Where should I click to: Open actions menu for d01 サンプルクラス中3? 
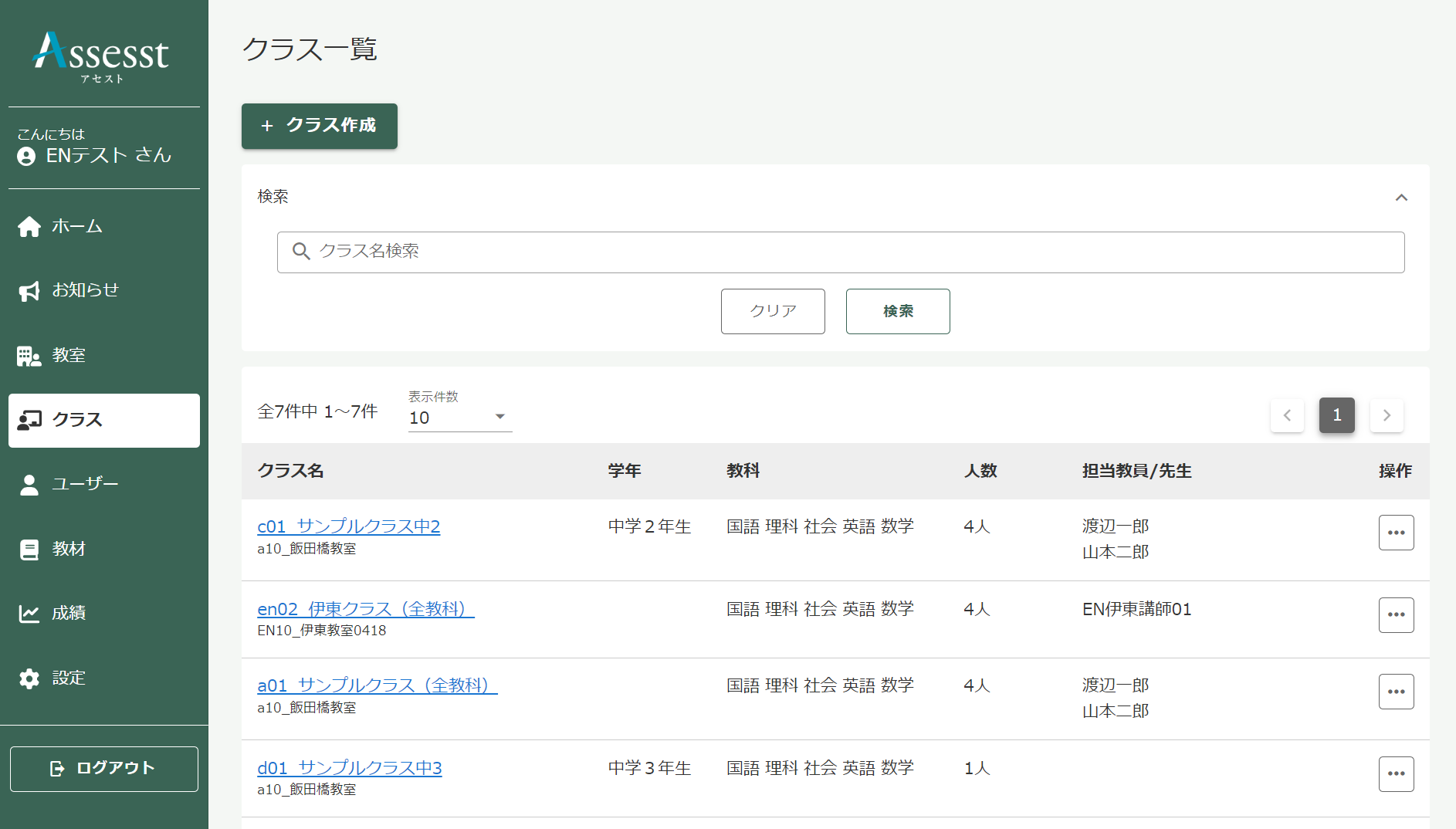tap(1396, 774)
